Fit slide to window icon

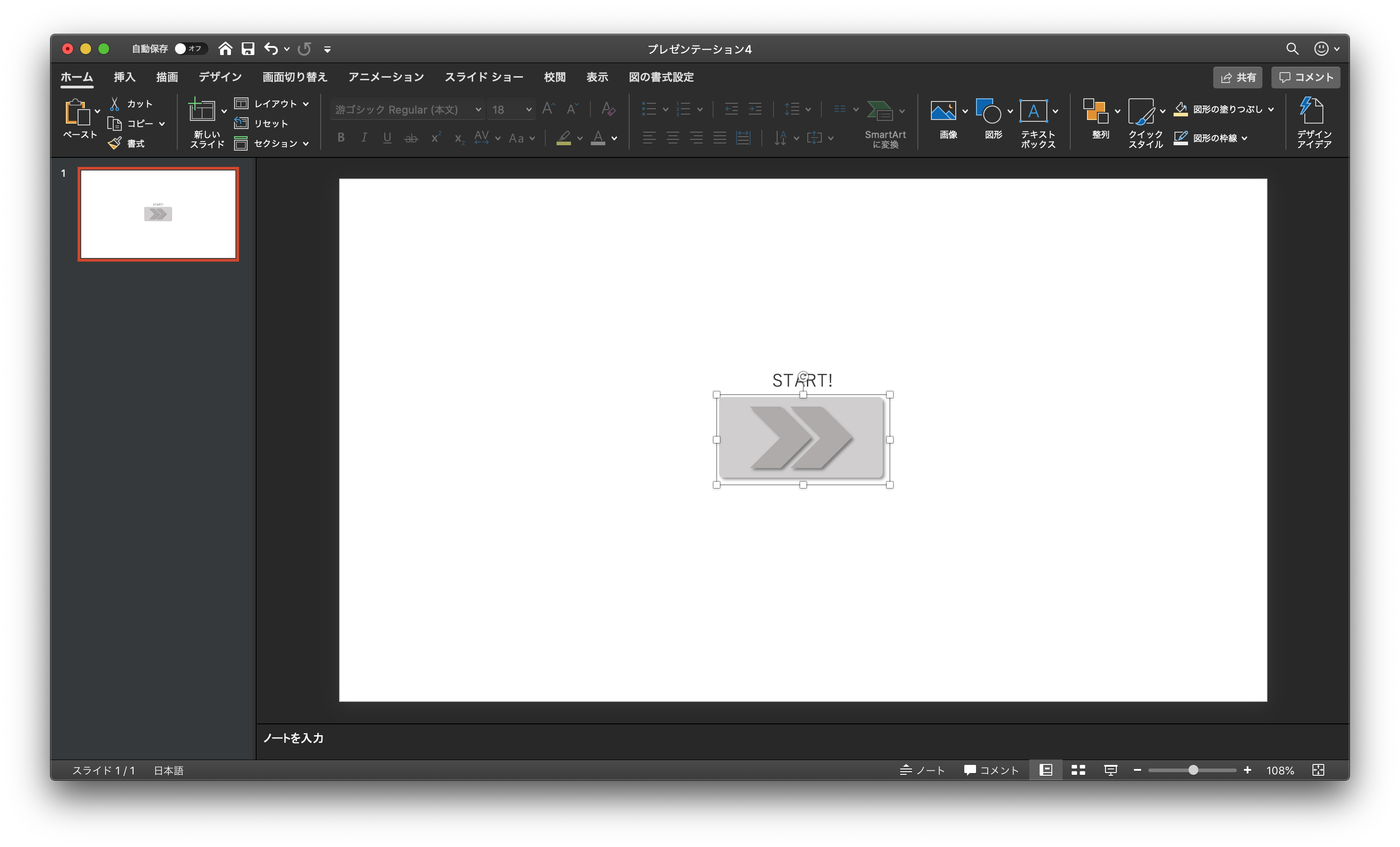tap(1318, 770)
